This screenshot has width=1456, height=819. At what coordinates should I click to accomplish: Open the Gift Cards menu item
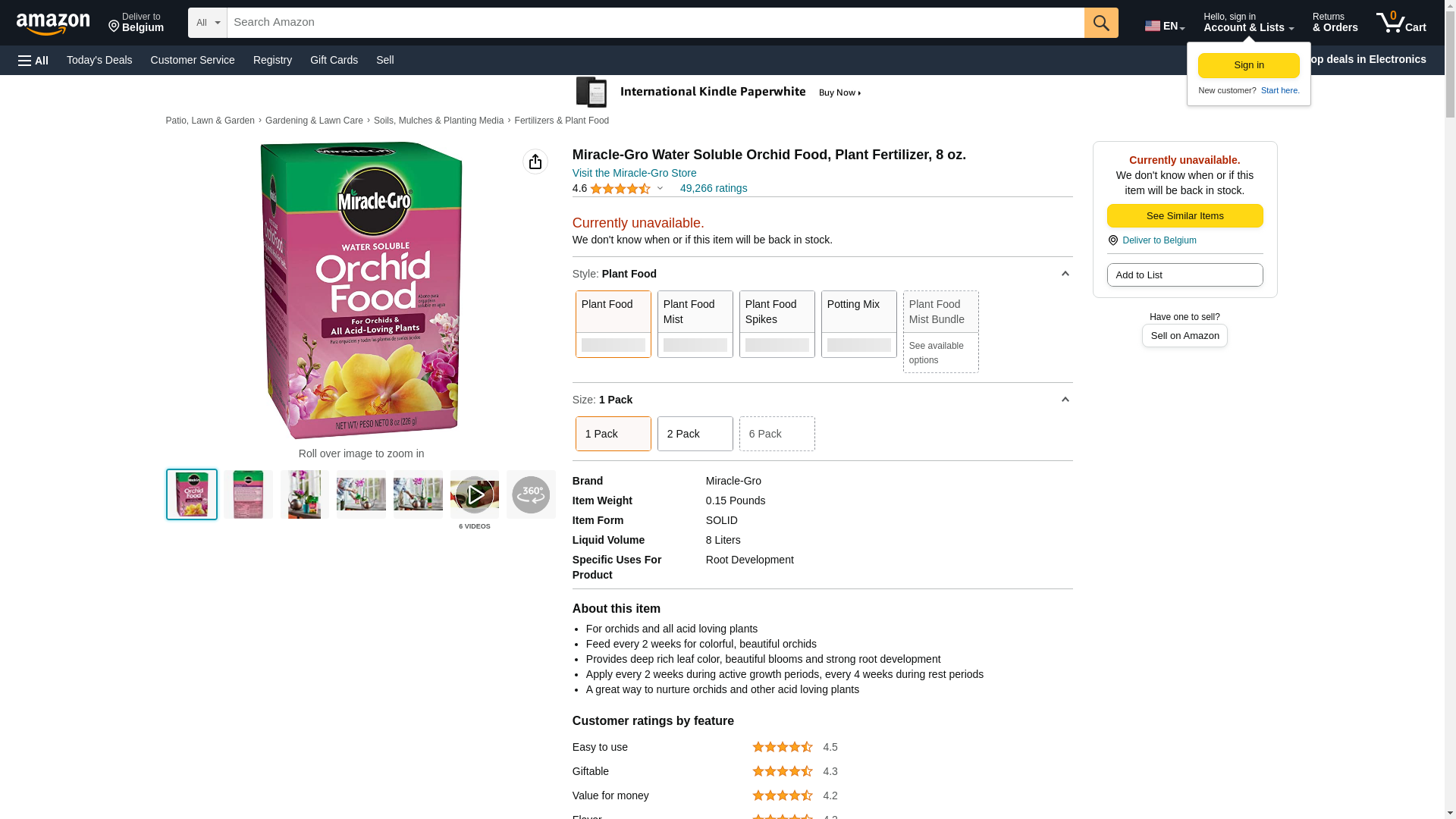point(334,60)
